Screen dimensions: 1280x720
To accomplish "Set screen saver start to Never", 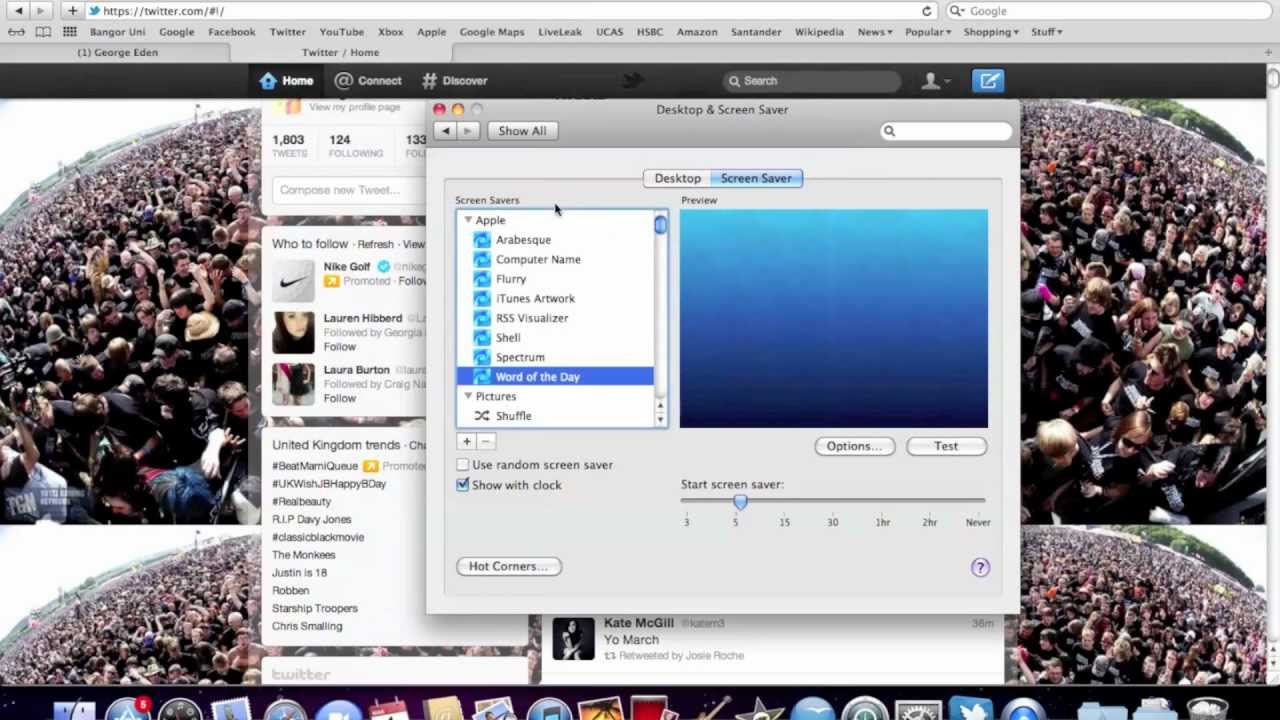I will [978, 522].
